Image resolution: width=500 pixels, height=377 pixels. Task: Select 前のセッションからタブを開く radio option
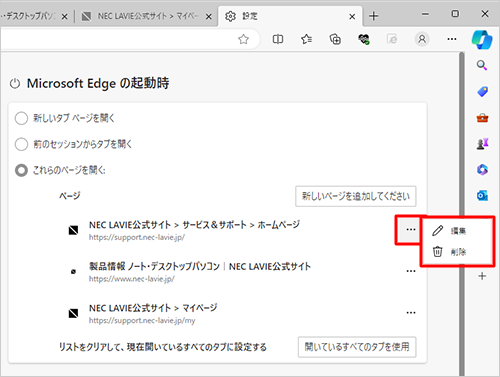point(21,144)
